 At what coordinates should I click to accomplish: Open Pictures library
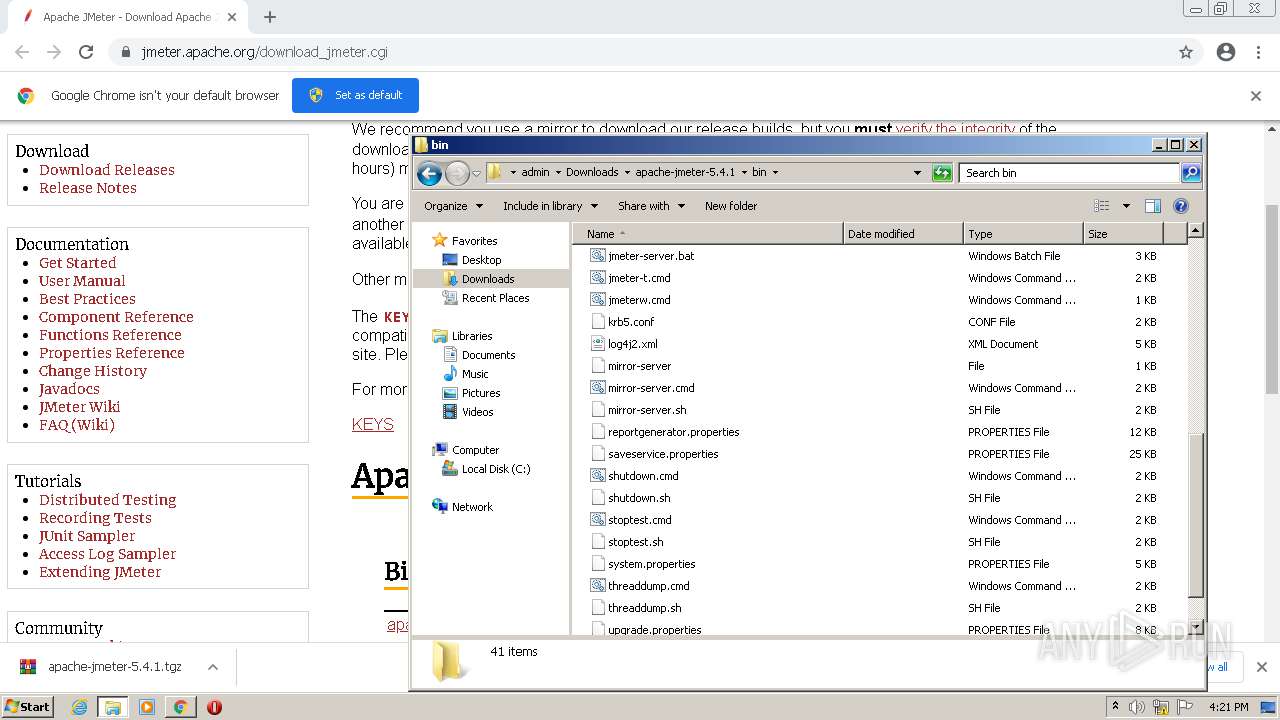click(x=481, y=393)
